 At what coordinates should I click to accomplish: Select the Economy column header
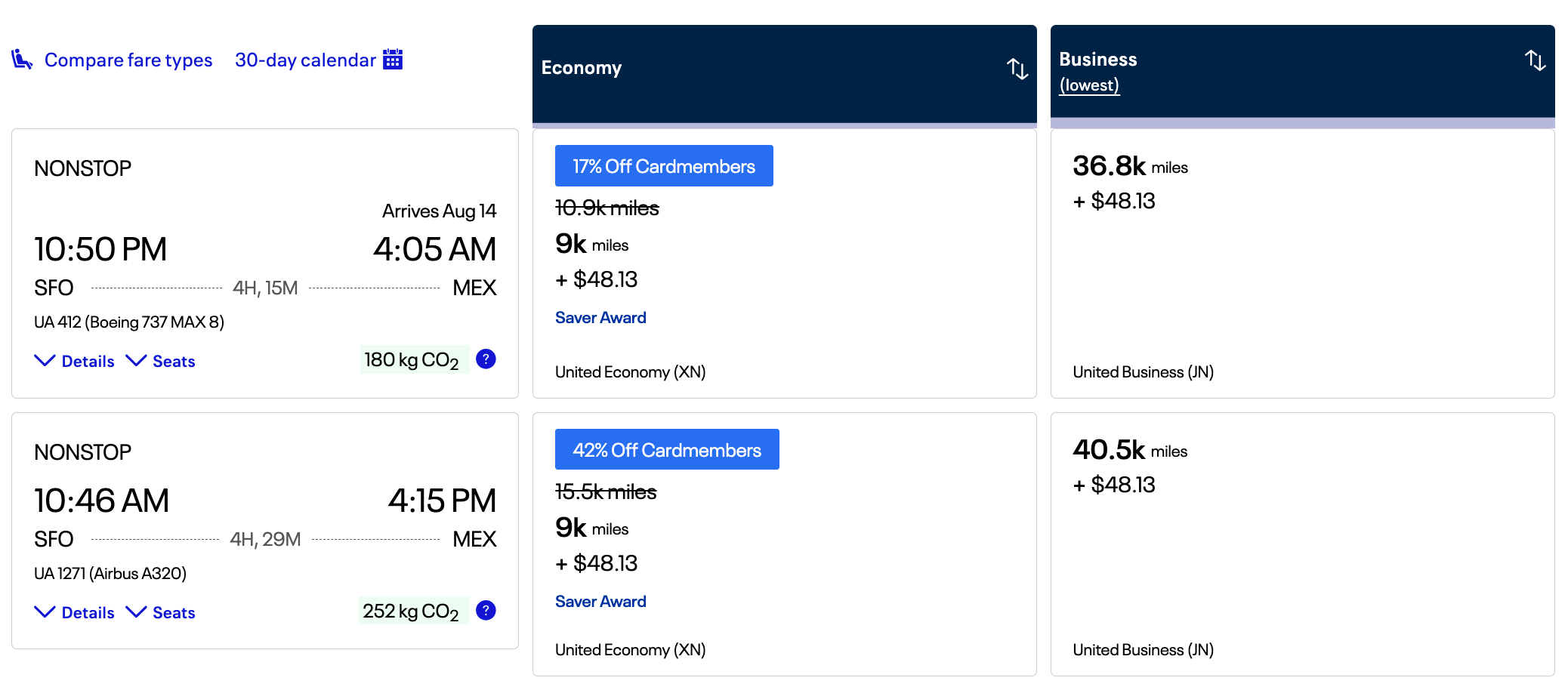[582, 68]
